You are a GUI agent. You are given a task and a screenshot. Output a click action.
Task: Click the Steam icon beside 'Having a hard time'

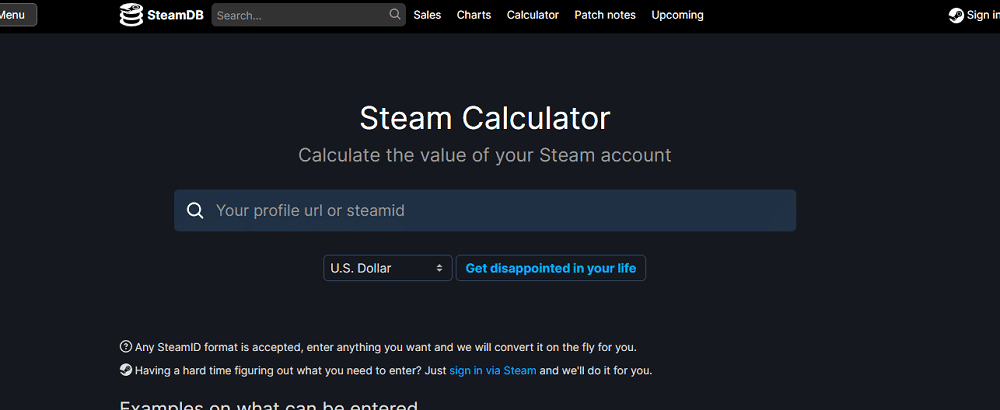point(126,370)
